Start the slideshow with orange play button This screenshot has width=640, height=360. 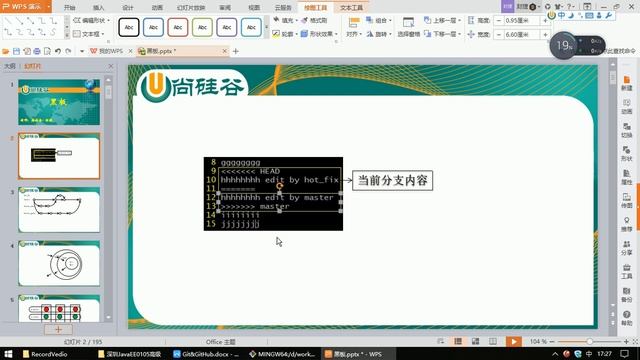coord(514,341)
